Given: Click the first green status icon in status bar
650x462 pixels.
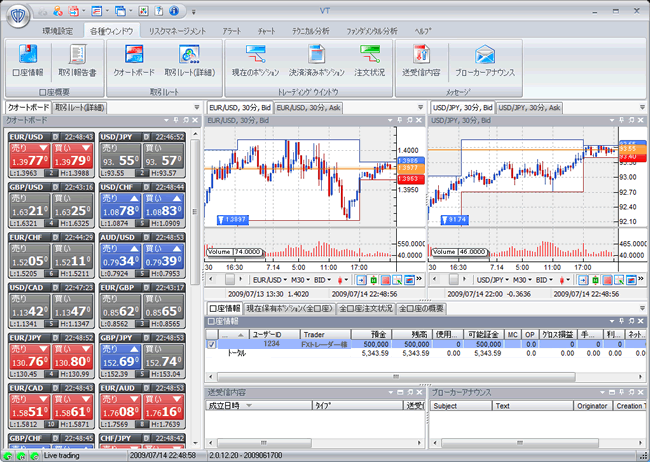Looking at the screenshot, I should click(8, 456).
